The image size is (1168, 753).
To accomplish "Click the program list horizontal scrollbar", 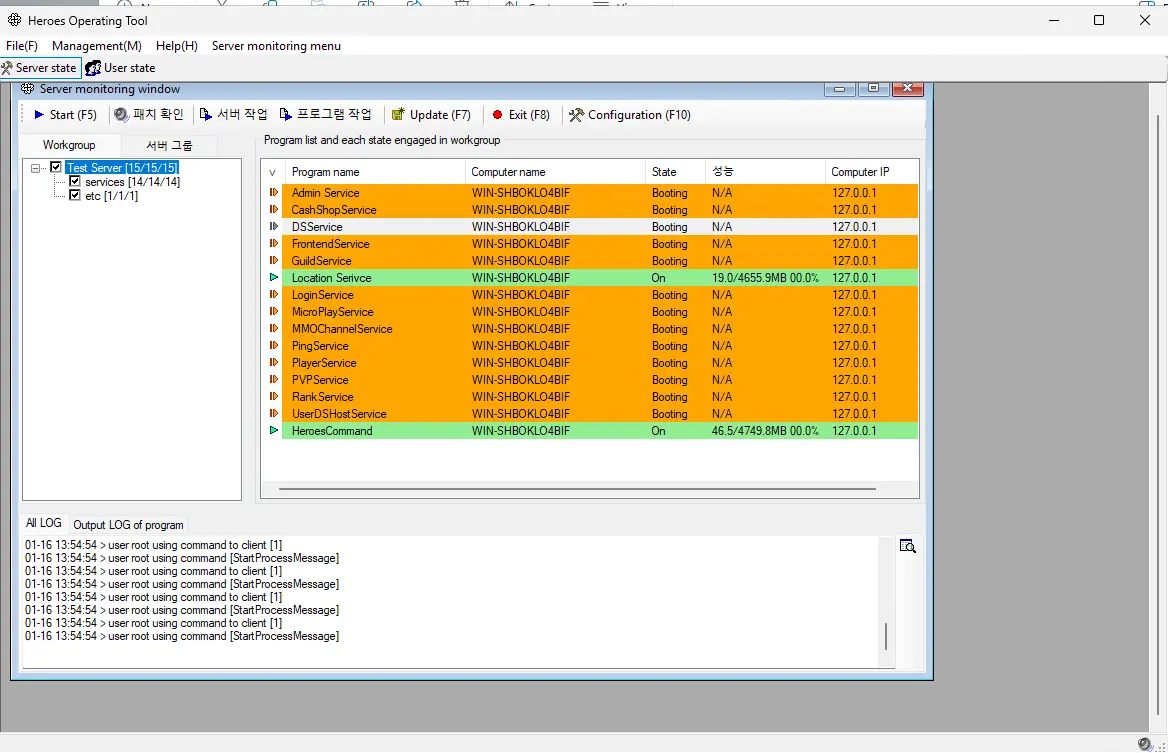I will pos(577,489).
